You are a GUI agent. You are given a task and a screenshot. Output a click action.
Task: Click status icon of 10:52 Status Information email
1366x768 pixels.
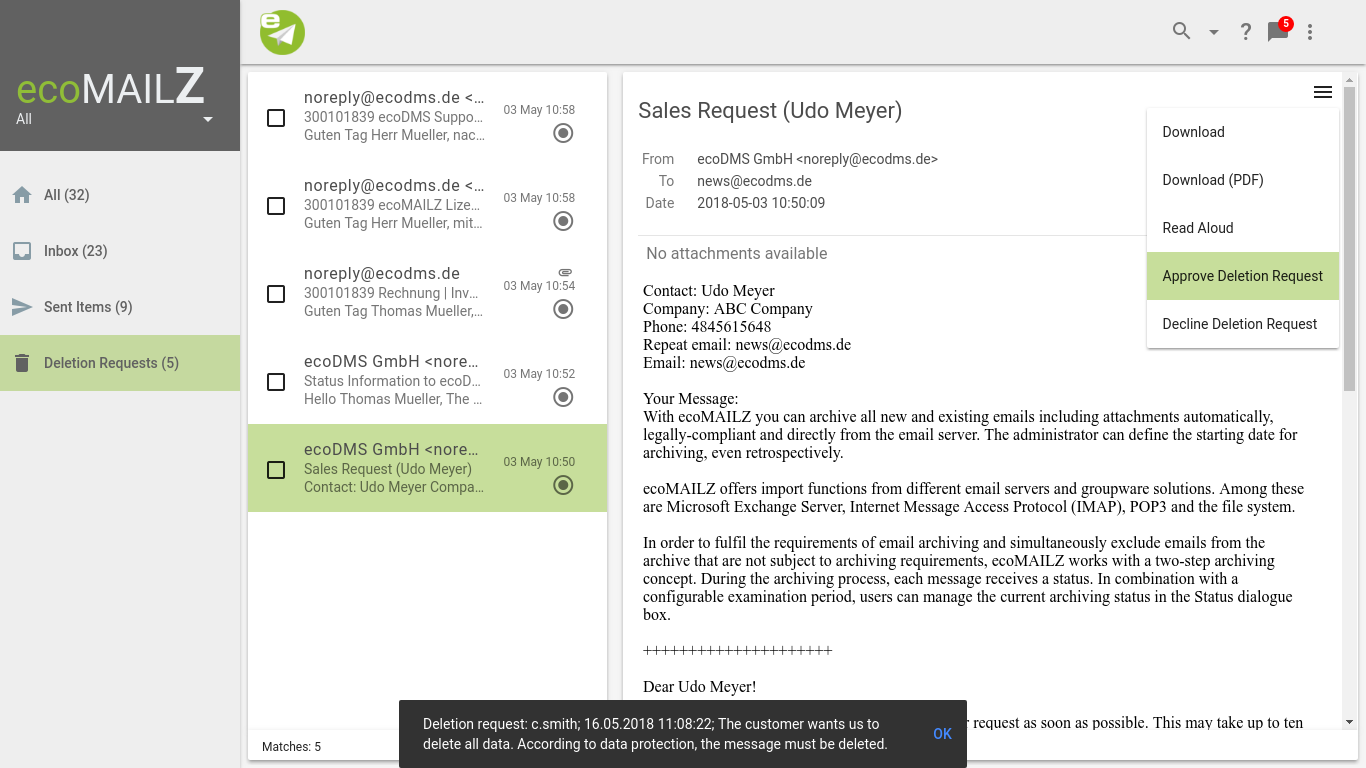pyautogui.click(x=564, y=397)
